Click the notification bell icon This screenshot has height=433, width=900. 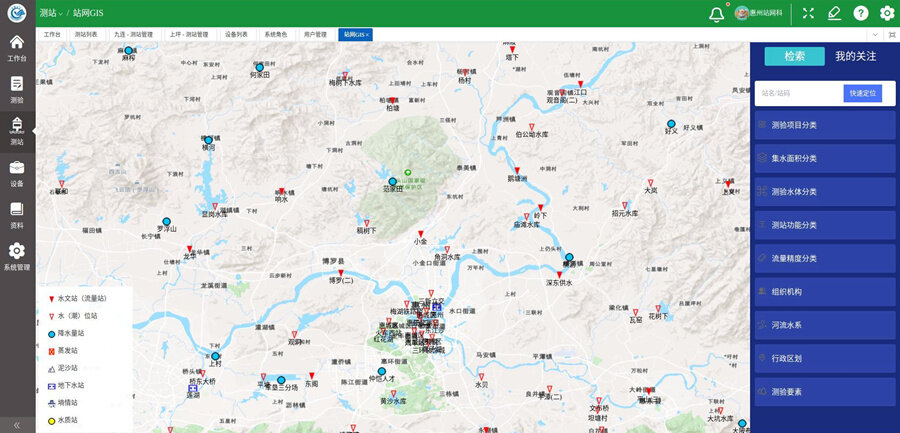(716, 13)
